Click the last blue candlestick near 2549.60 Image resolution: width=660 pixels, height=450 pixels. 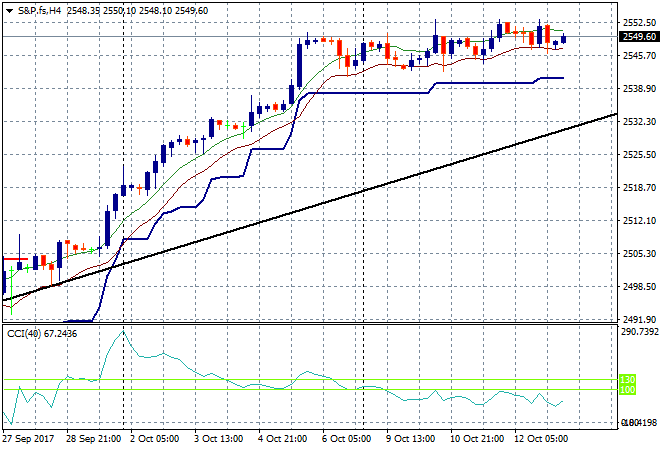[564, 39]
